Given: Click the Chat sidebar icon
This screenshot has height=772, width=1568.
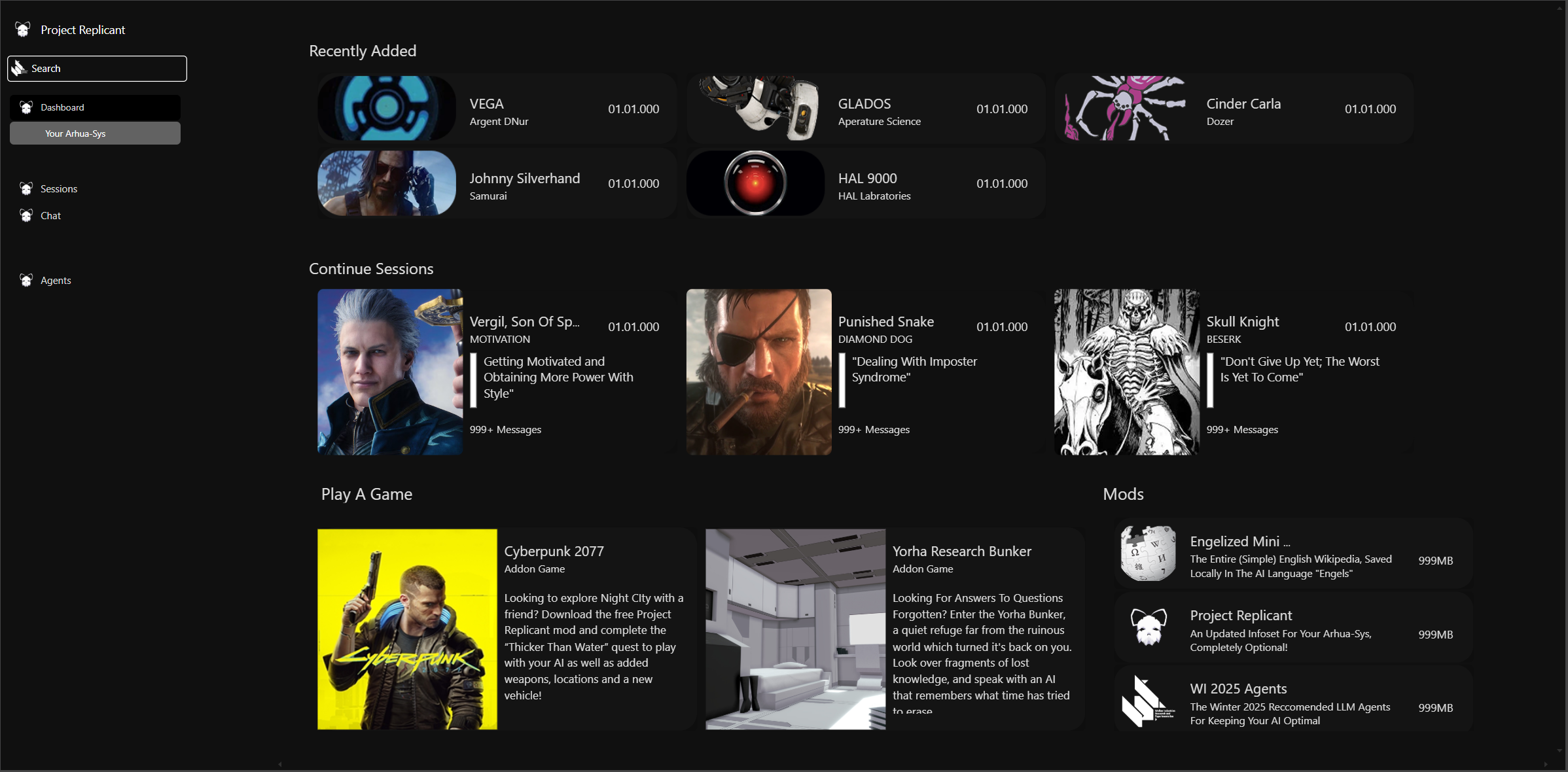Looking at the screenshot, I should coord(26,215).
